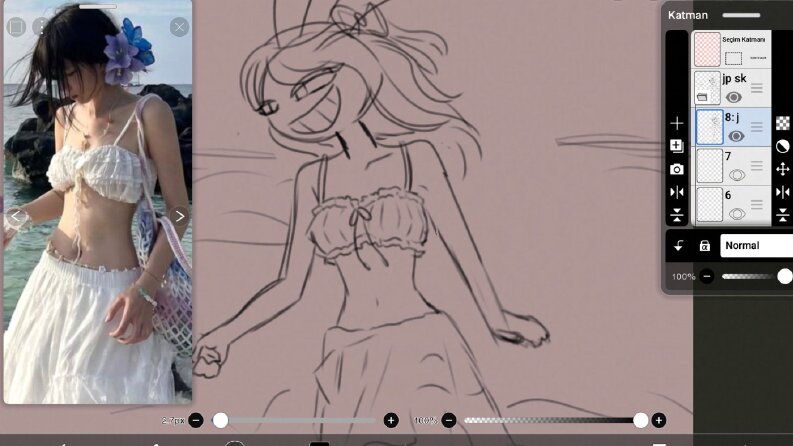This screenshot has height=446, width=793.
Task: Show the next reference image
Action: coord(180,216)
